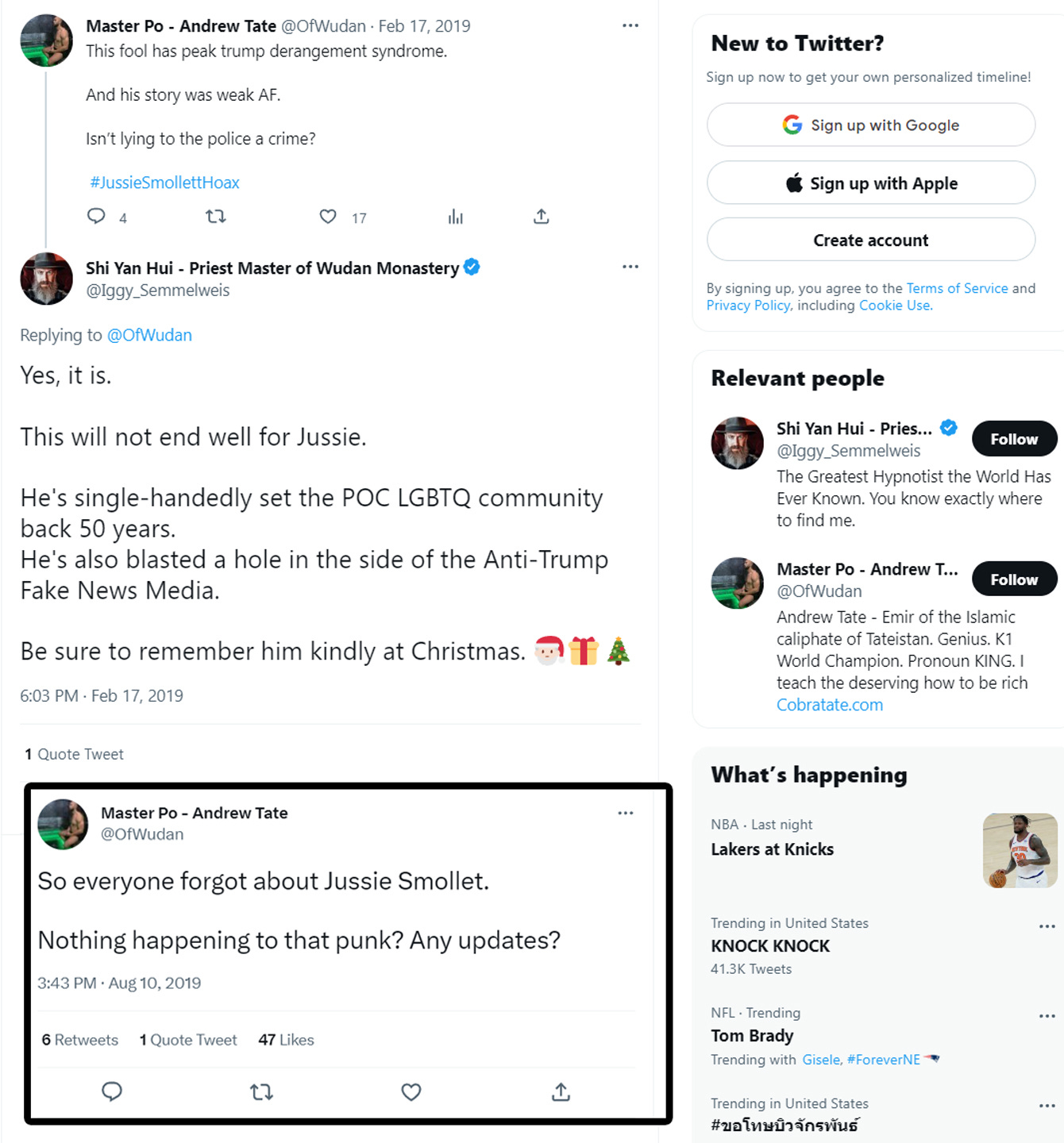Open the Lakers at Knicks thumbnail
Viewport: 1064px width, 1143px height.
point(1020,850)
